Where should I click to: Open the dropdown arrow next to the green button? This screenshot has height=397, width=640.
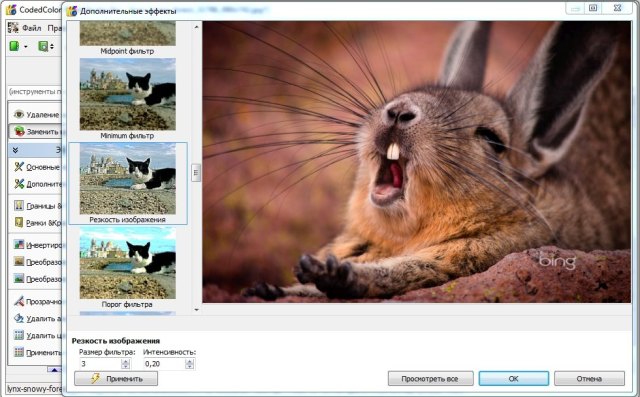click(26, 47)
